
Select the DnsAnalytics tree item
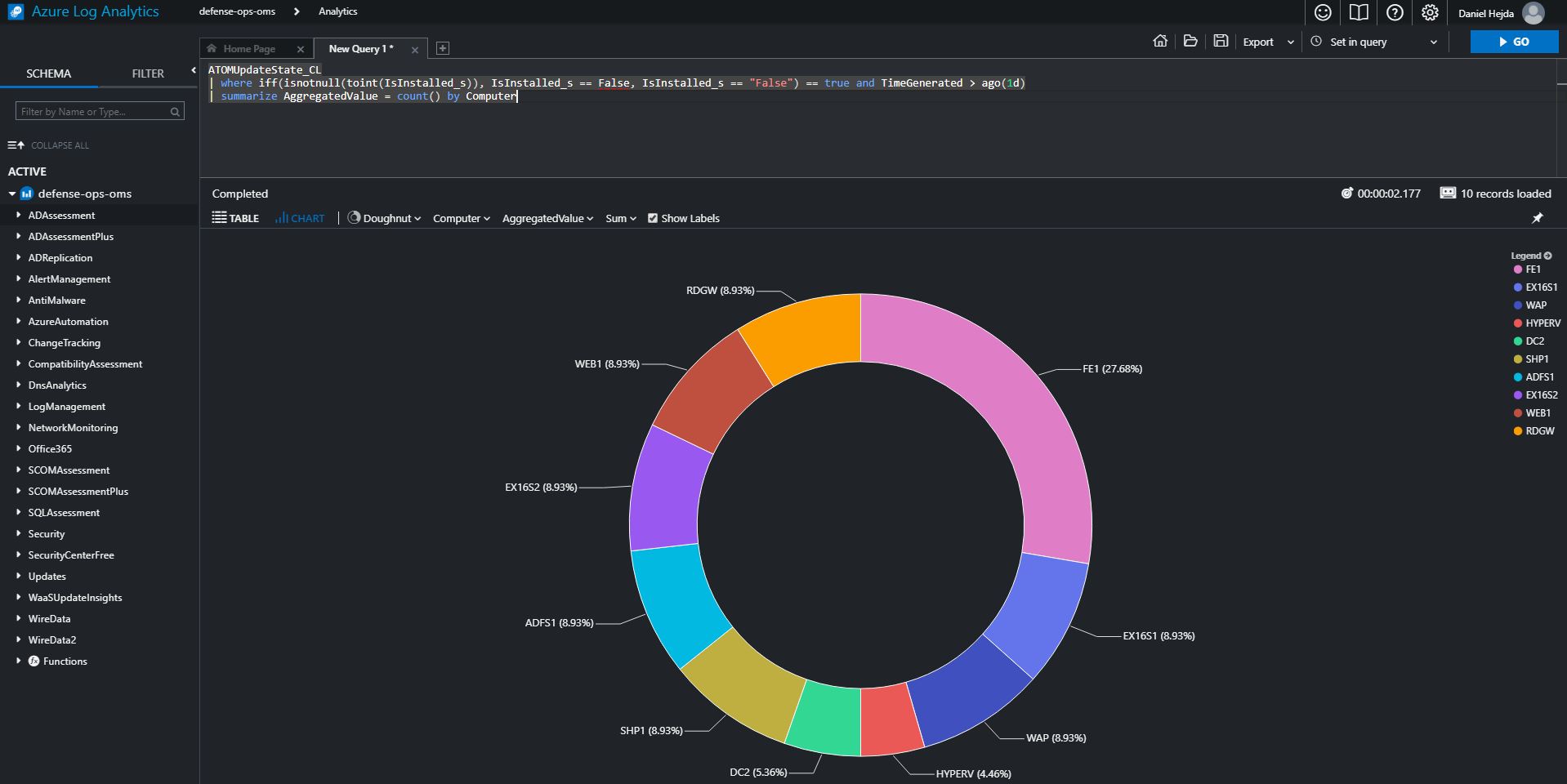pyautogui.click(x=57, y=385)
